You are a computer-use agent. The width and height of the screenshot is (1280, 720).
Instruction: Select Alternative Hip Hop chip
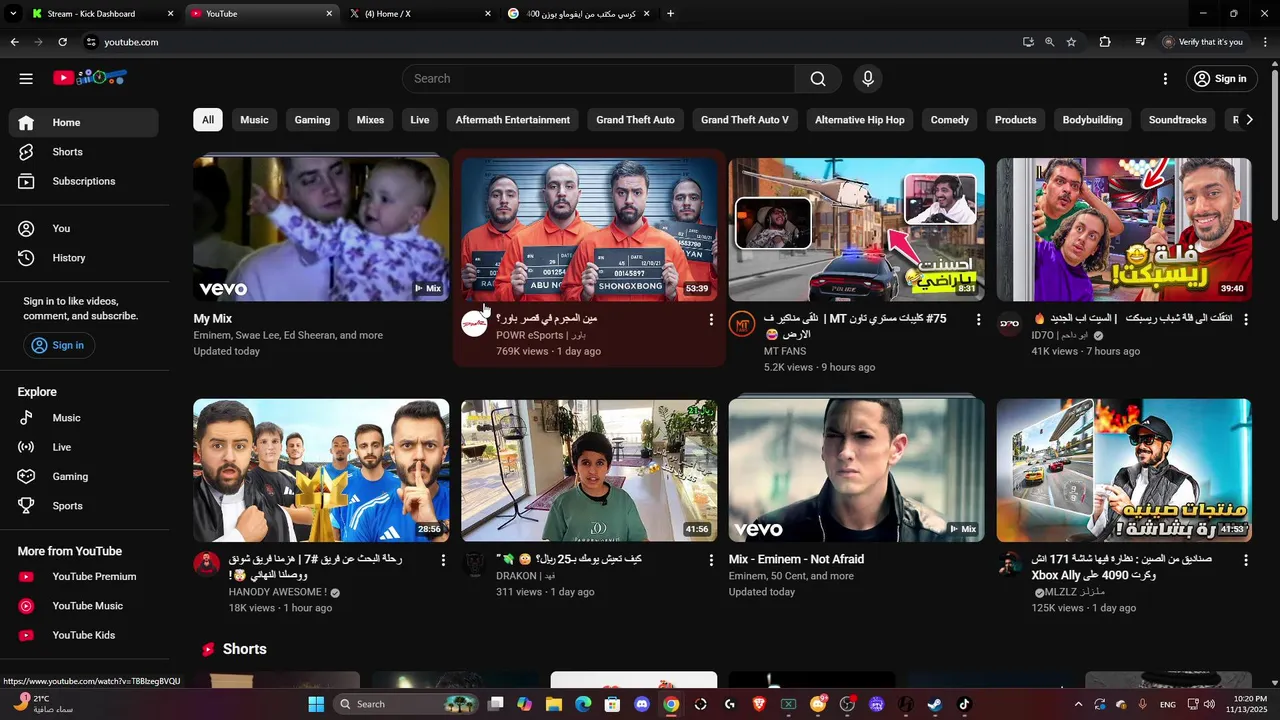pyautogui.click(x=860, y=120)
